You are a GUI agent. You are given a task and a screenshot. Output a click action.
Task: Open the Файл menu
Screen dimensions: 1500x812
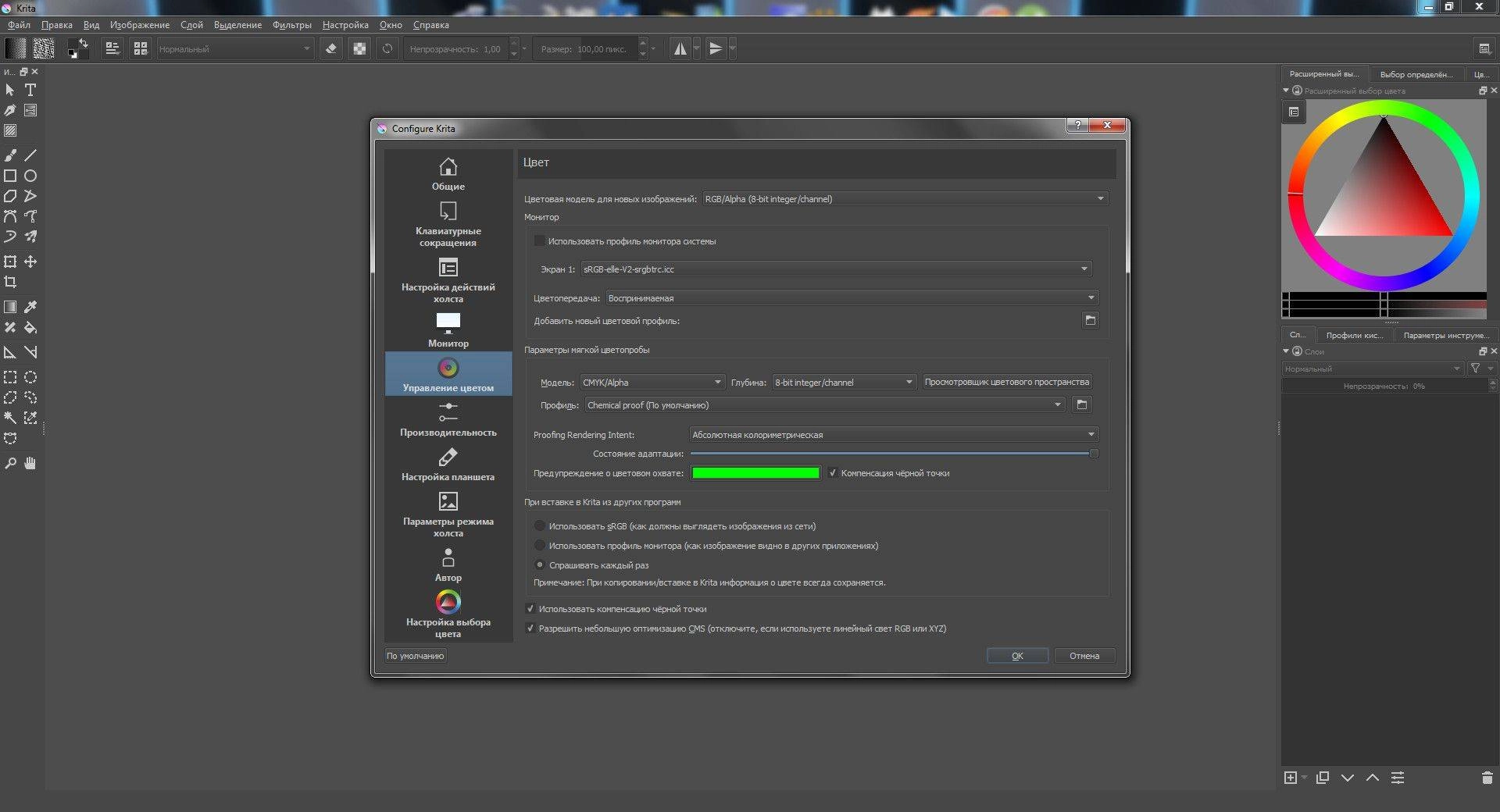tap(19, 25)
